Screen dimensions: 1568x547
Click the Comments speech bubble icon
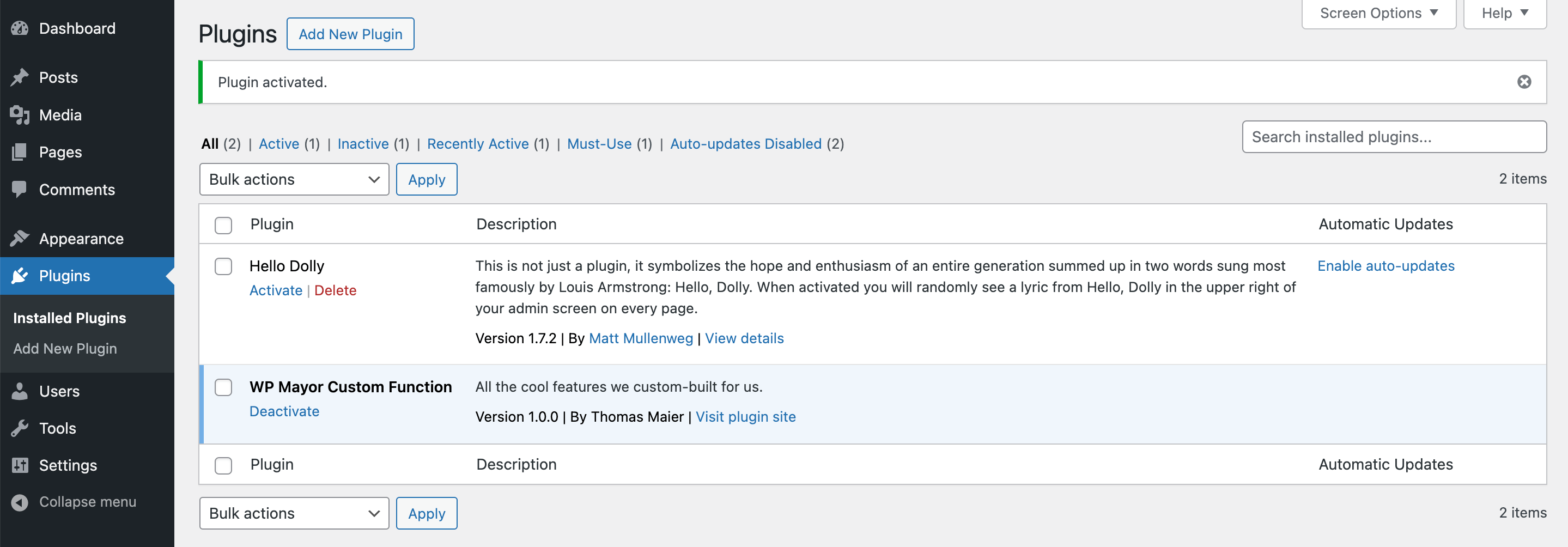pos(20,189)
